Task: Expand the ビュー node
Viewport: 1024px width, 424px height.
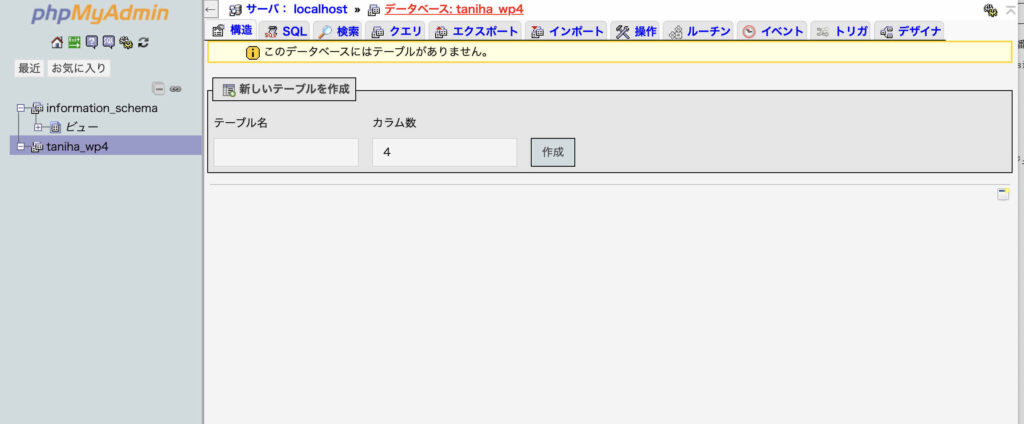Action: tap(39, 127)
